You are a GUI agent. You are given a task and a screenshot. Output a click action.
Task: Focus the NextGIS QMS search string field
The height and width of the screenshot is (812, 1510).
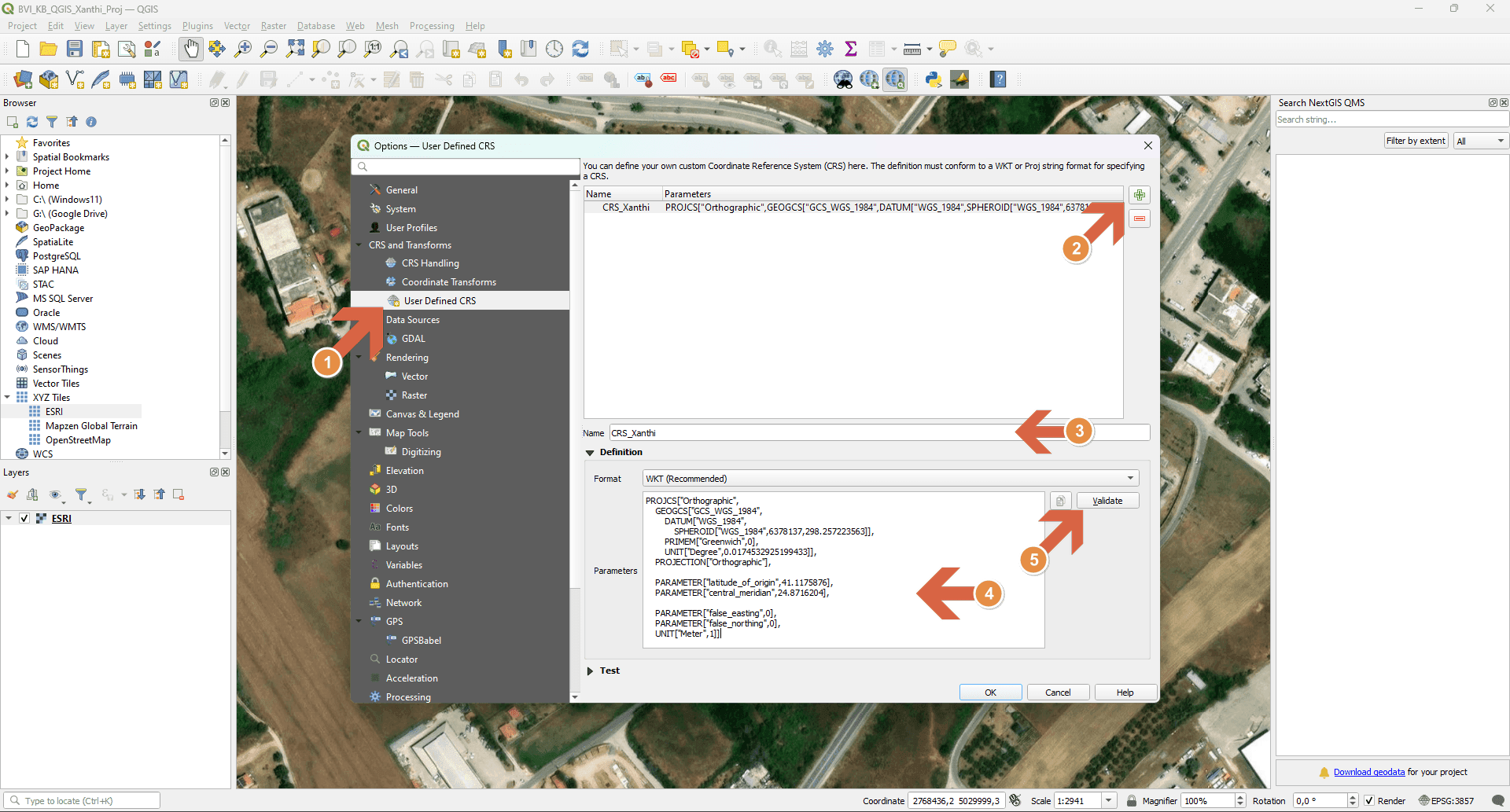coord(1392,119)
